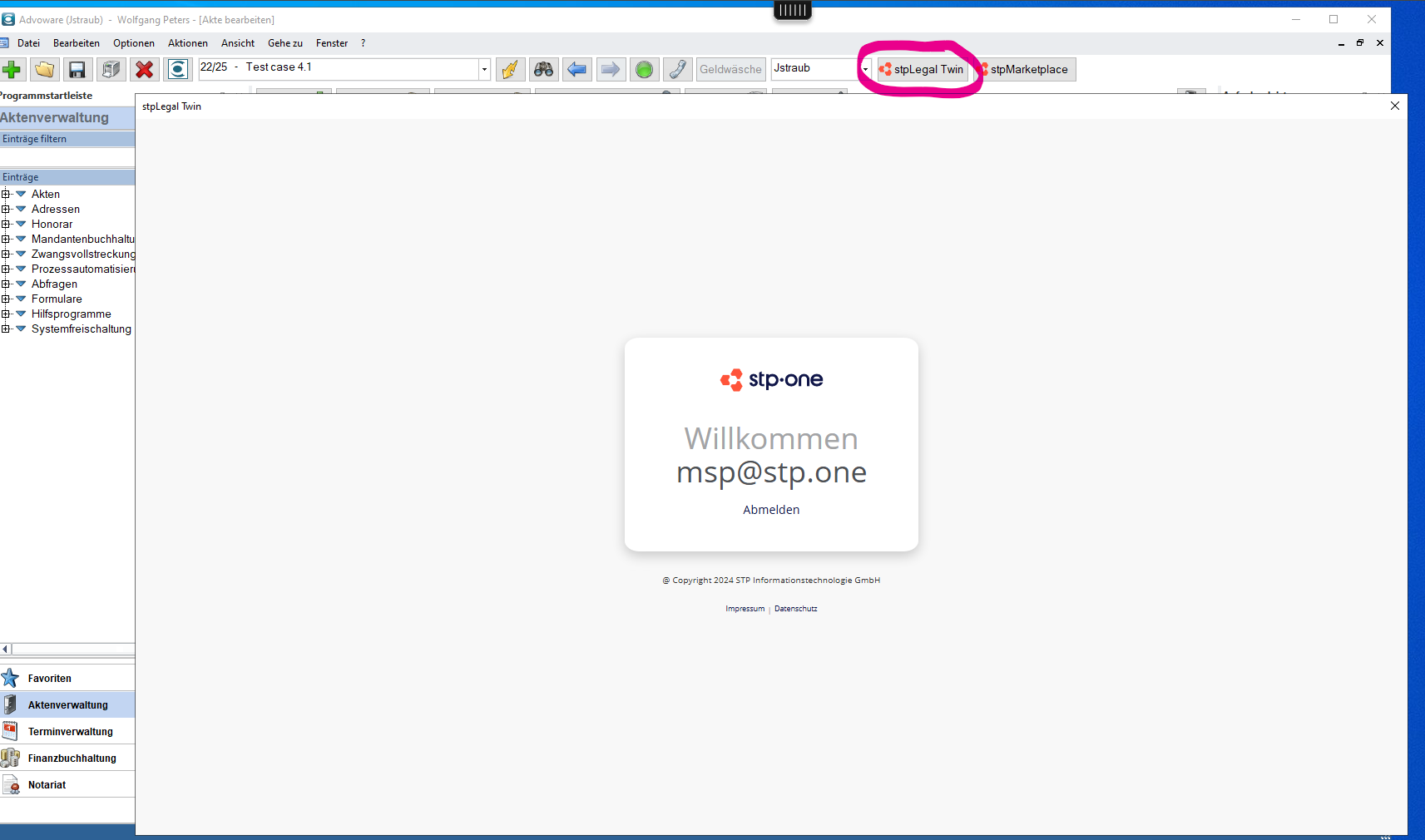Click the yellow lightning bolt icon
This screenshot has width=1425, height=840.
click(x=510, y=70)
